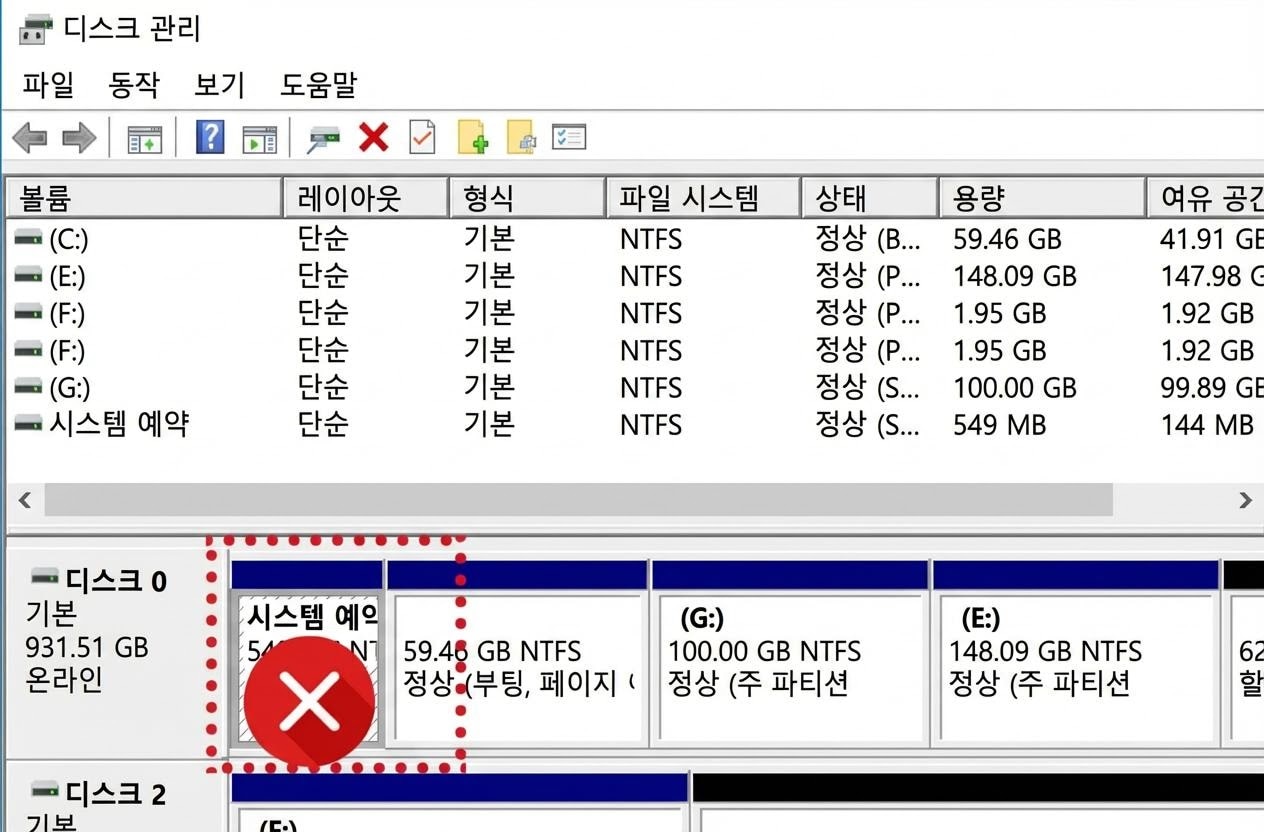Click the right arrow of the horizontal scrollbar
The height and width of the screenshot is (832, 1264).
tap(1245, 500)
